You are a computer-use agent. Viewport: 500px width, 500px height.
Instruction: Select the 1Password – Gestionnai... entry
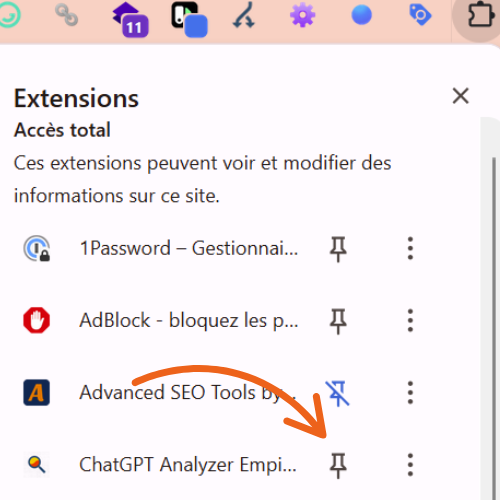[x=161, y=249]
